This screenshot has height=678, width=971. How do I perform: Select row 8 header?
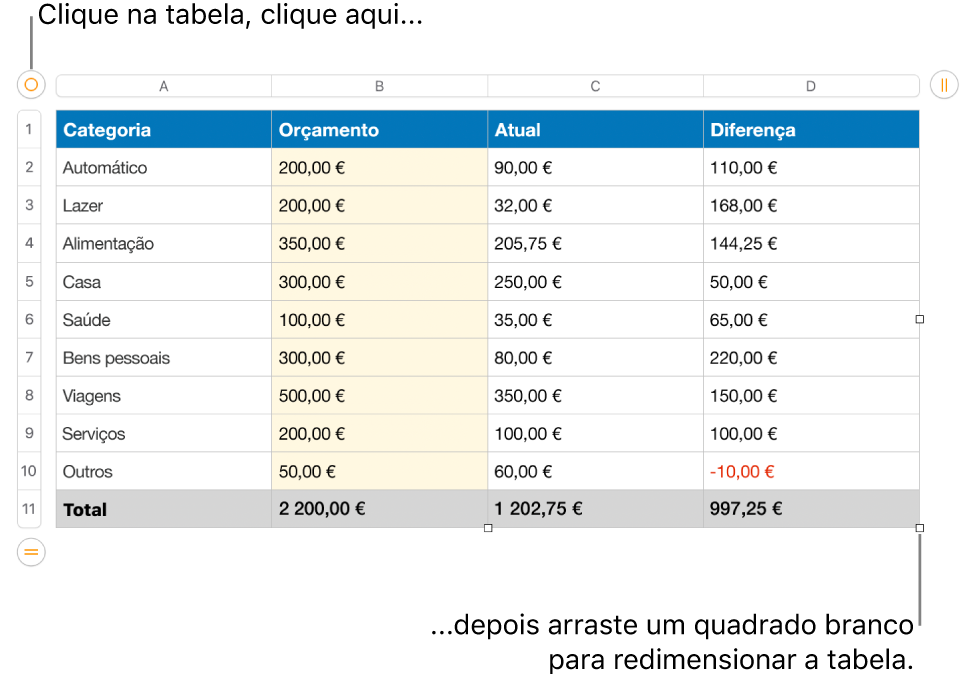click(29, 395)
